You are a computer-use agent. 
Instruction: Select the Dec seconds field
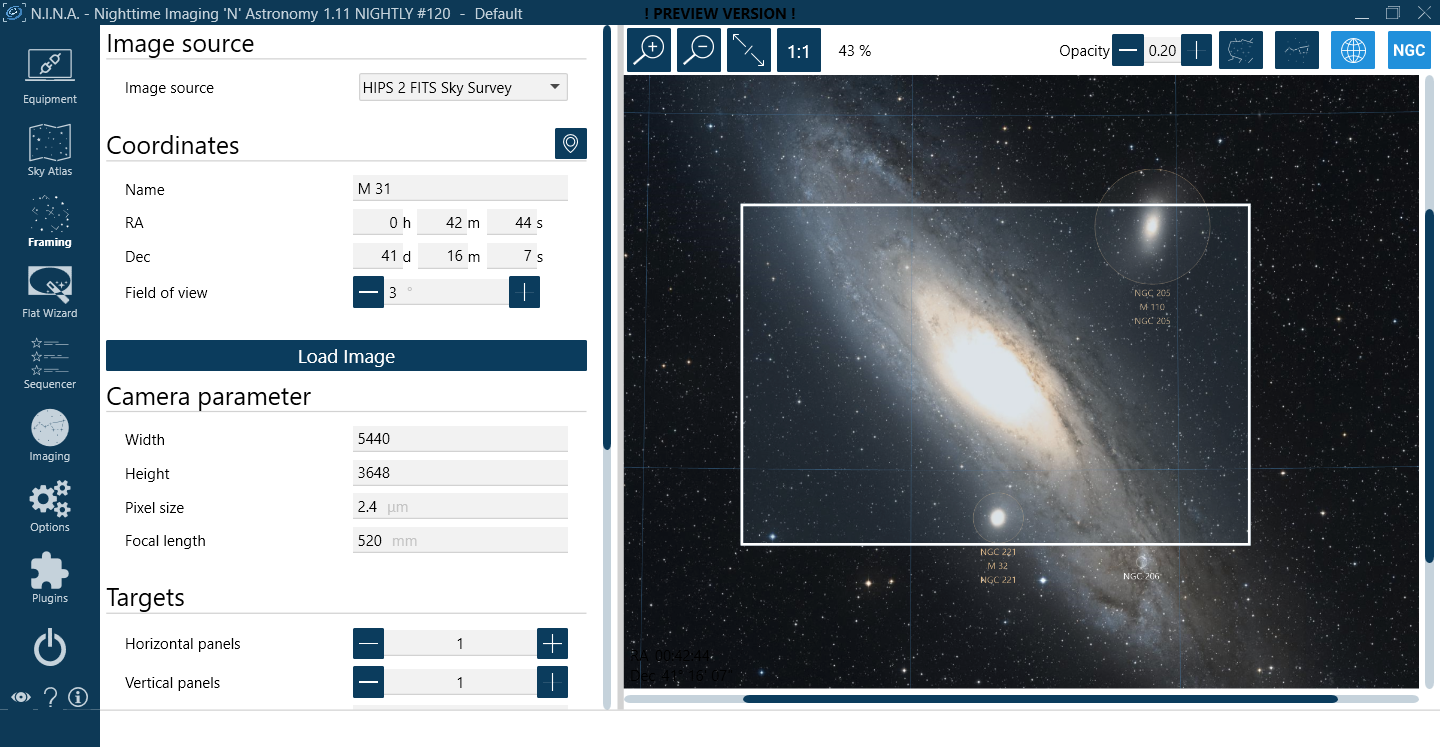coord(510,257)
